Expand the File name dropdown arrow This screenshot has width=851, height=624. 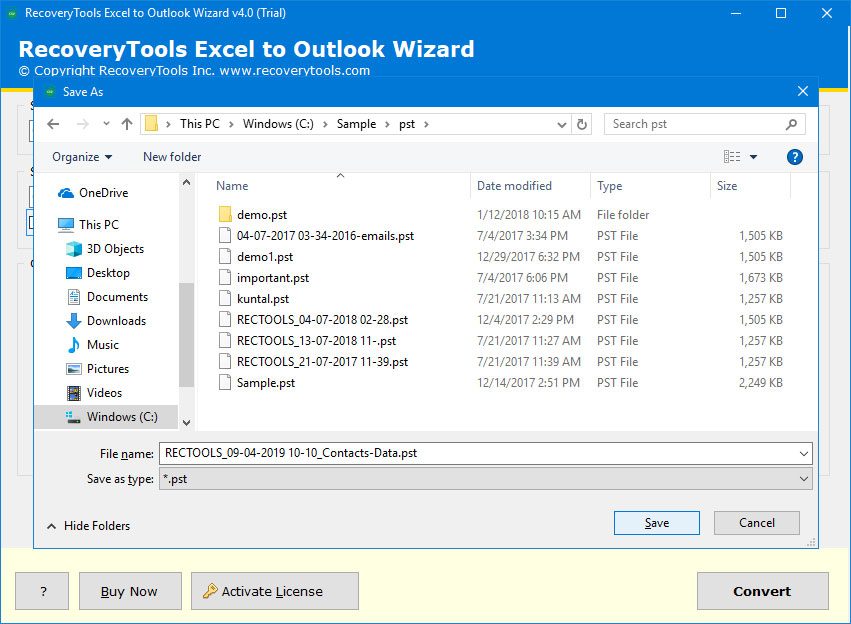(x=804, y=454)
